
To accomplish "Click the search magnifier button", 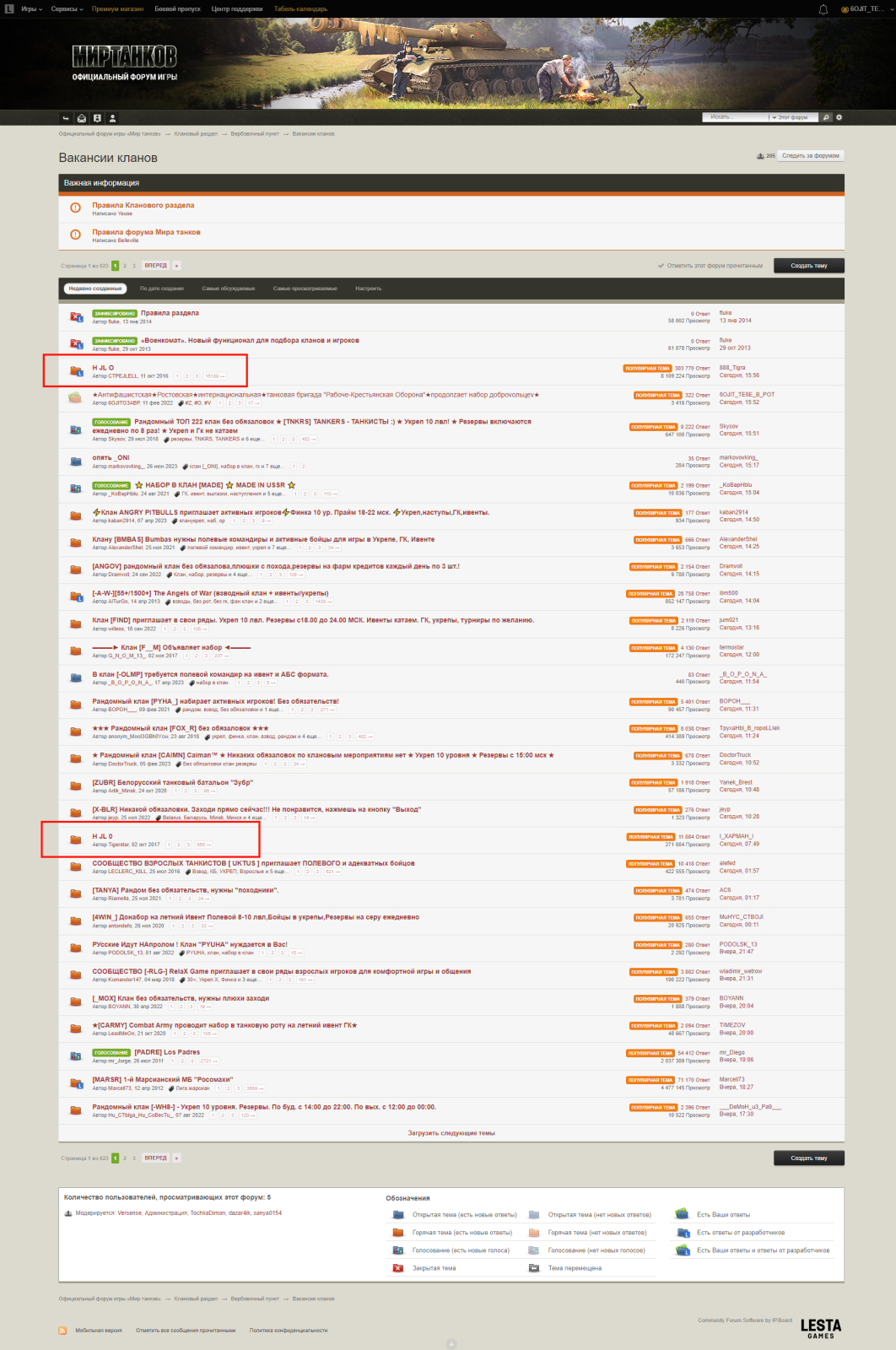I will point(827,117).
